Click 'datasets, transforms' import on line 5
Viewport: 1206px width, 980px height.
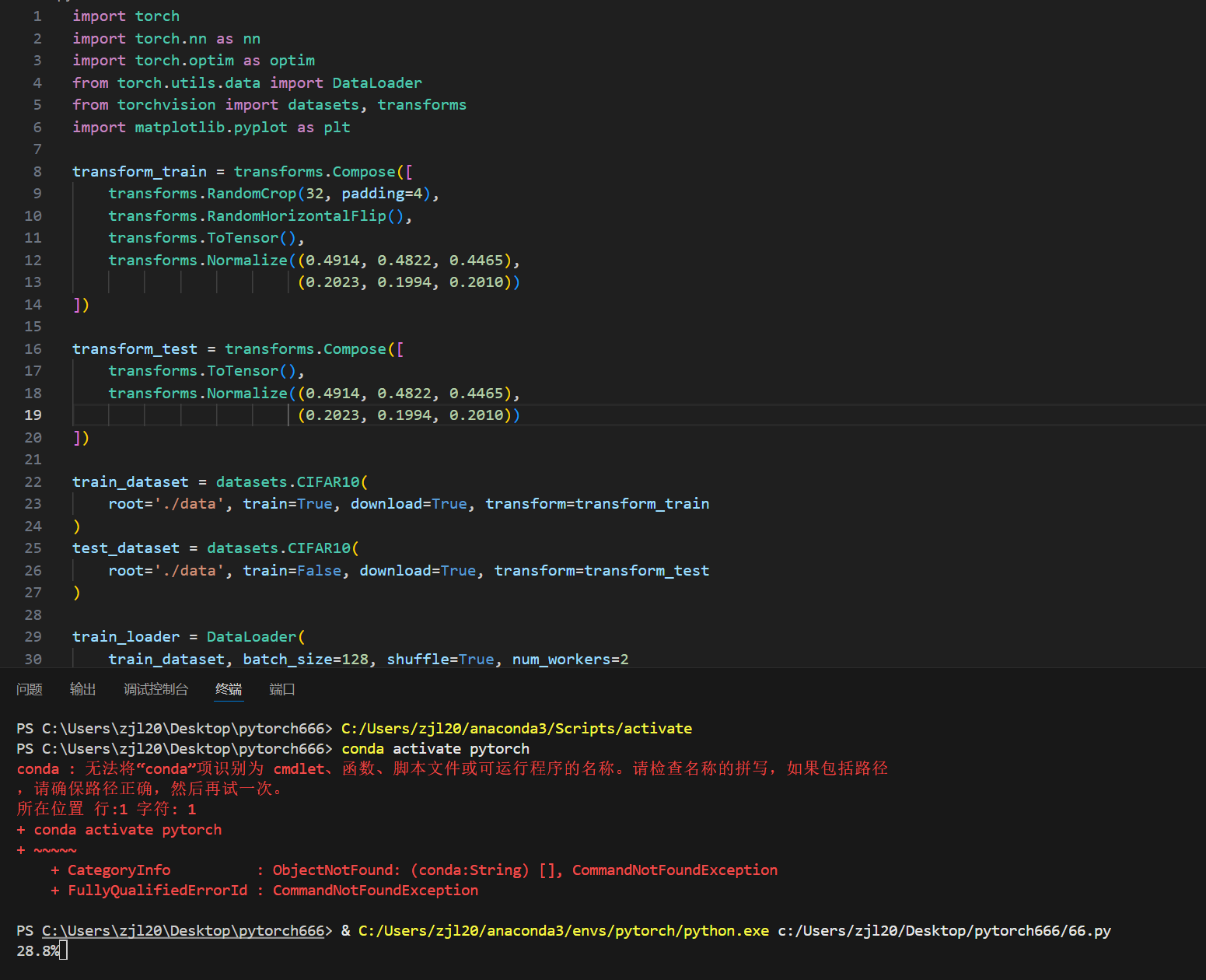[x=377, y=105]
